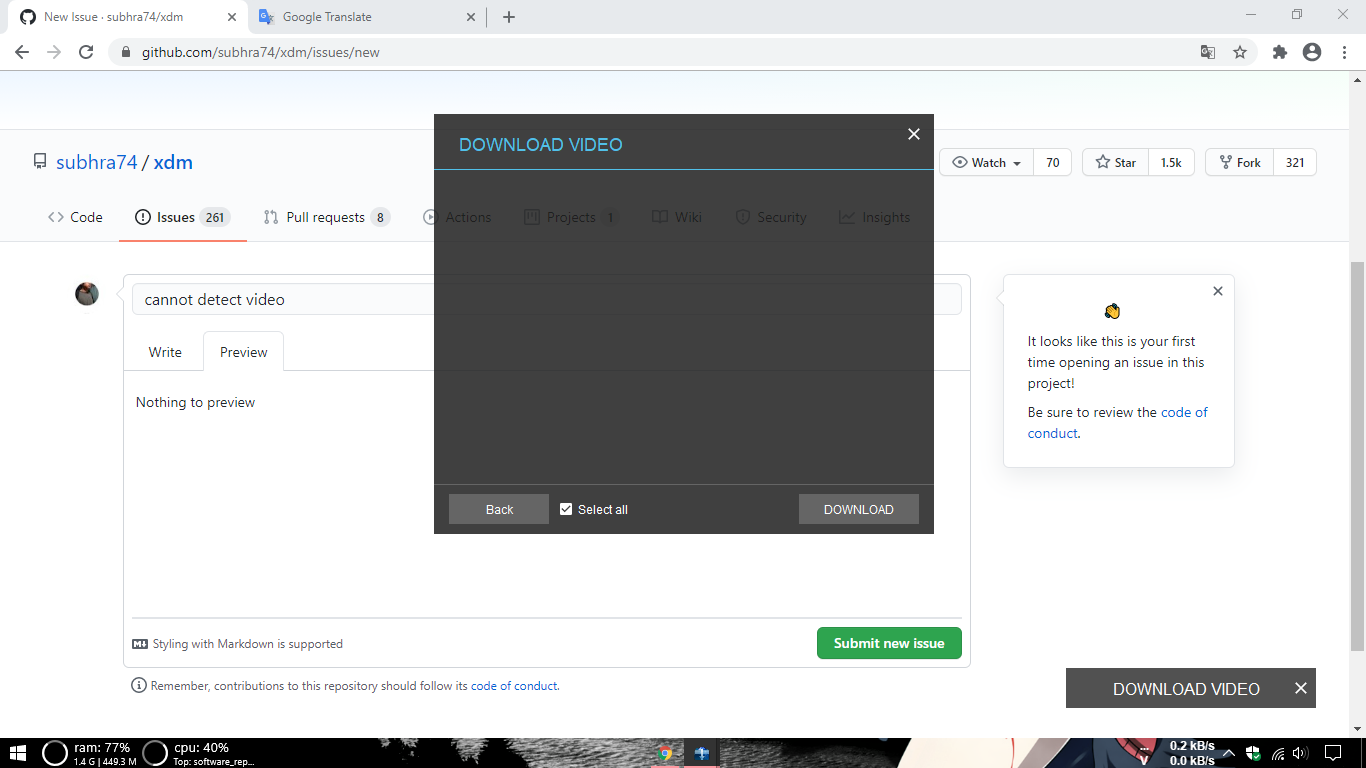This screenshot has width=1366, height=768.
Task: Go back in browser
Action: [22, 52]
